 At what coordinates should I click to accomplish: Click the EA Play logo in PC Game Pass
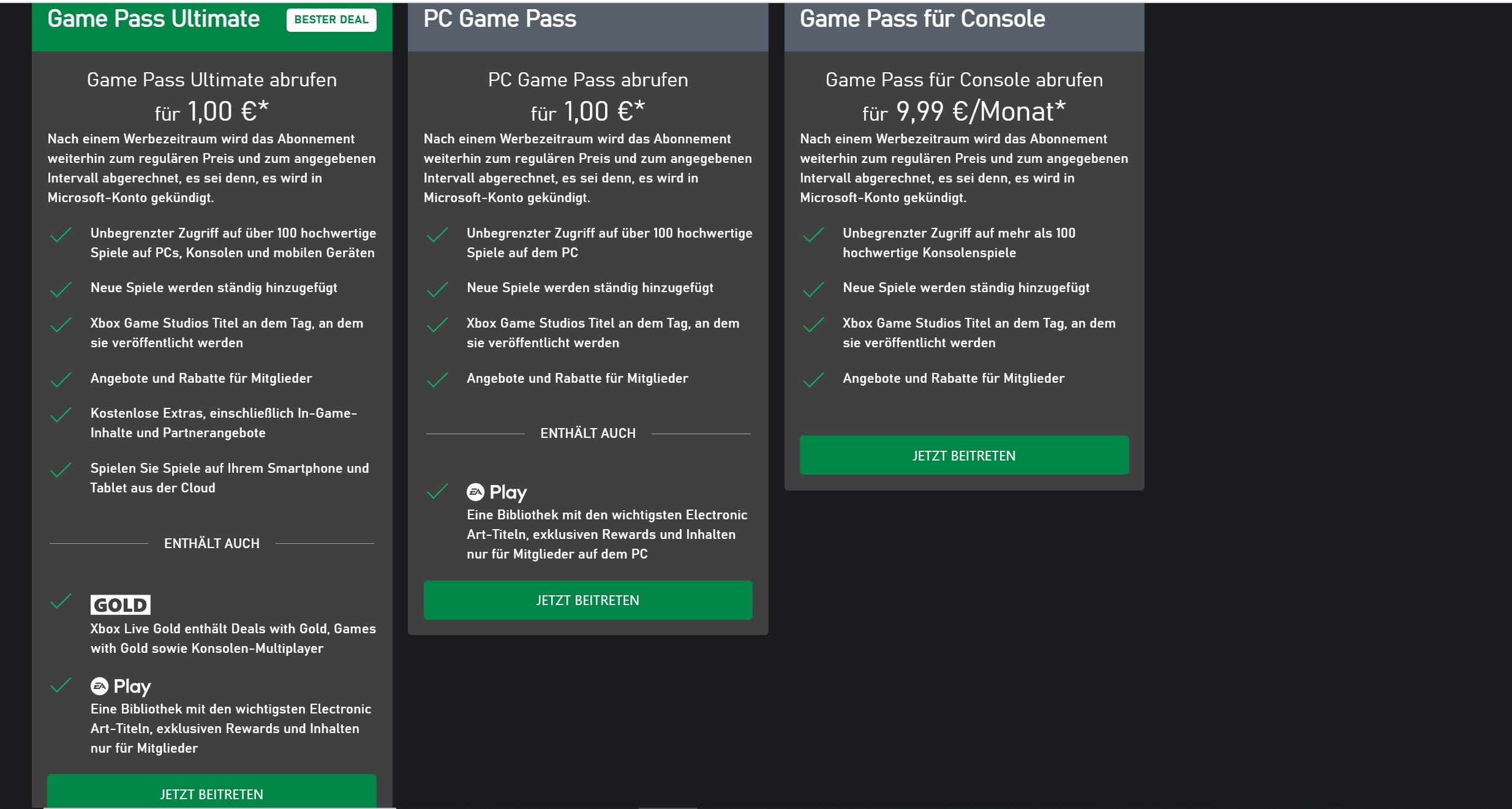[497, 492]
